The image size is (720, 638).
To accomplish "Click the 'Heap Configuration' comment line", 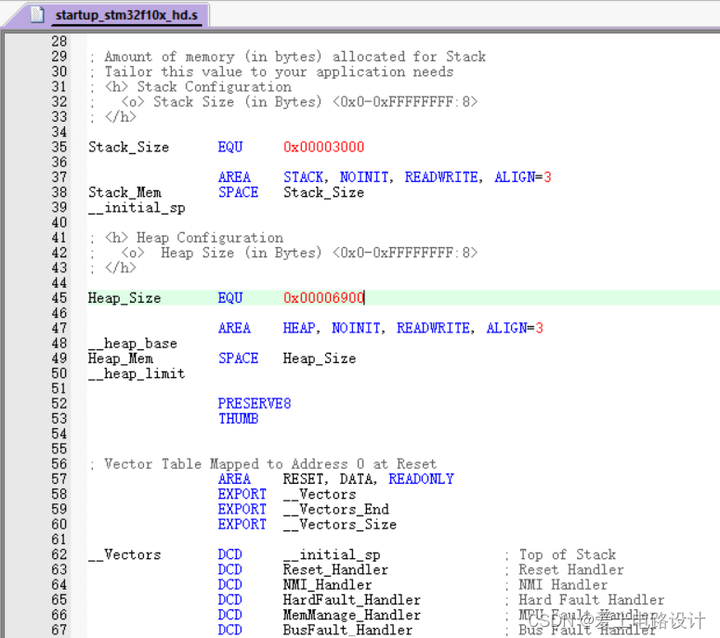I will pos(186,237).
